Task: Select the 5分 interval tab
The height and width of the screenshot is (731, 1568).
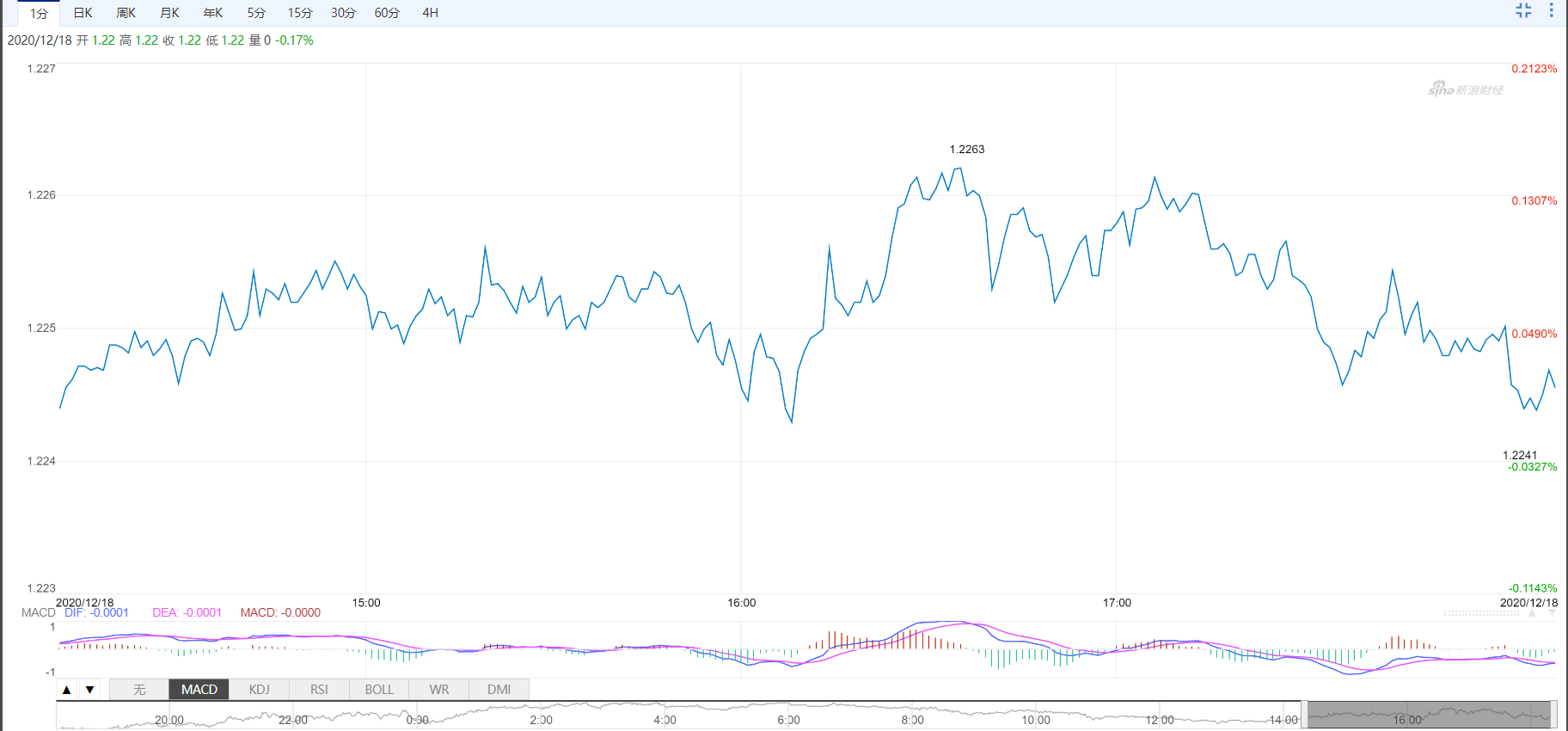Action: pyautogui.click(x=256, y=13)
